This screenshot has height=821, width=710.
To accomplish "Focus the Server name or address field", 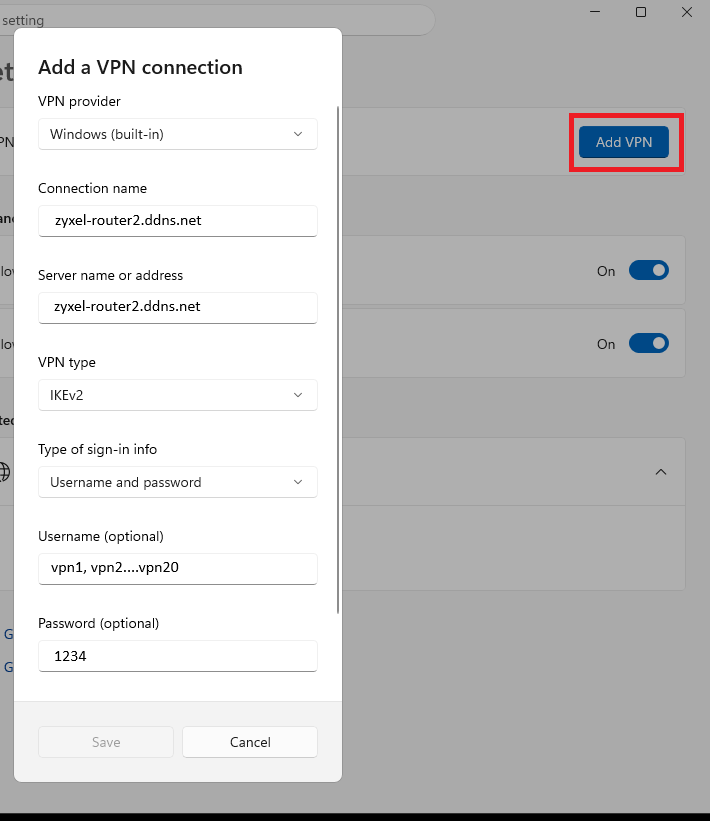I will point(178,307).
